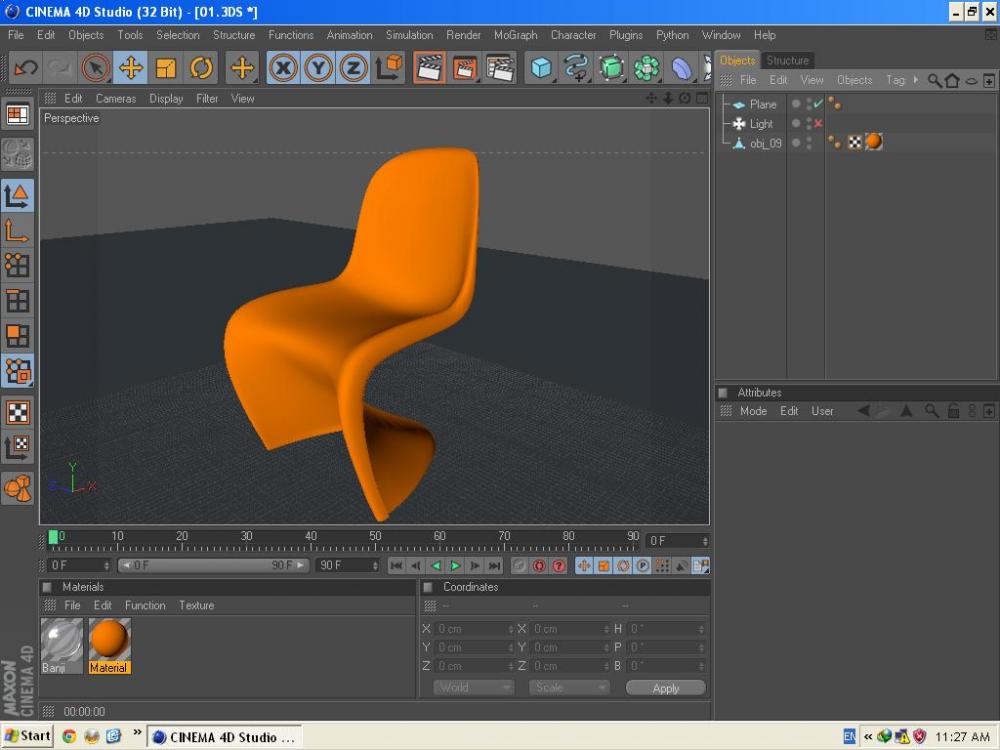Click the red record keyframe button
Viewport: 1000px width, 750px height.
(x=539, y=566)
